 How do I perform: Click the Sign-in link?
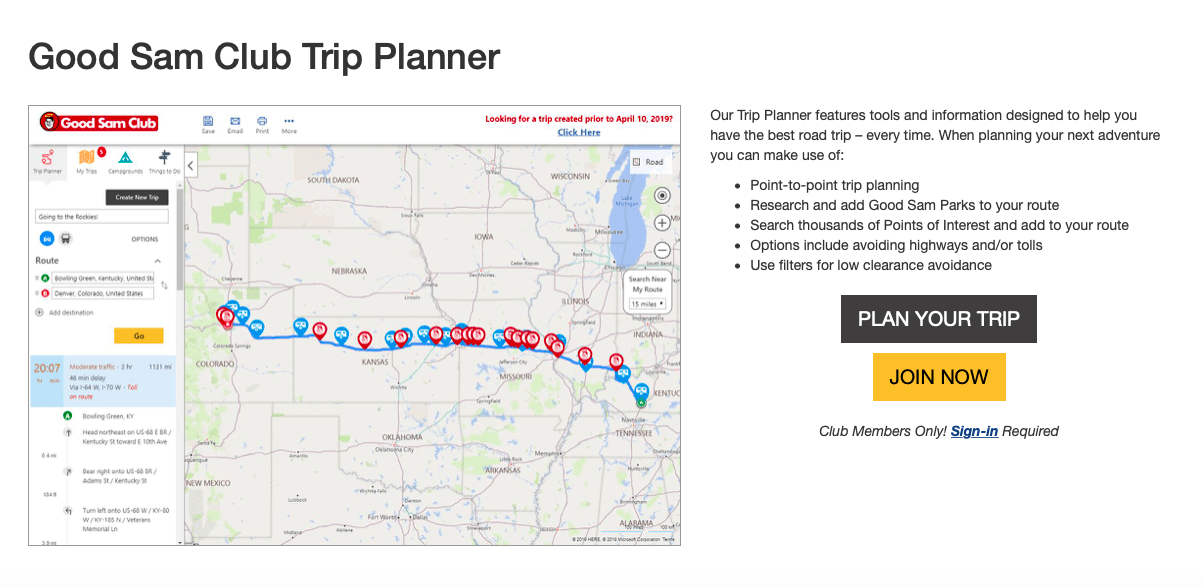tap(974, 431)
